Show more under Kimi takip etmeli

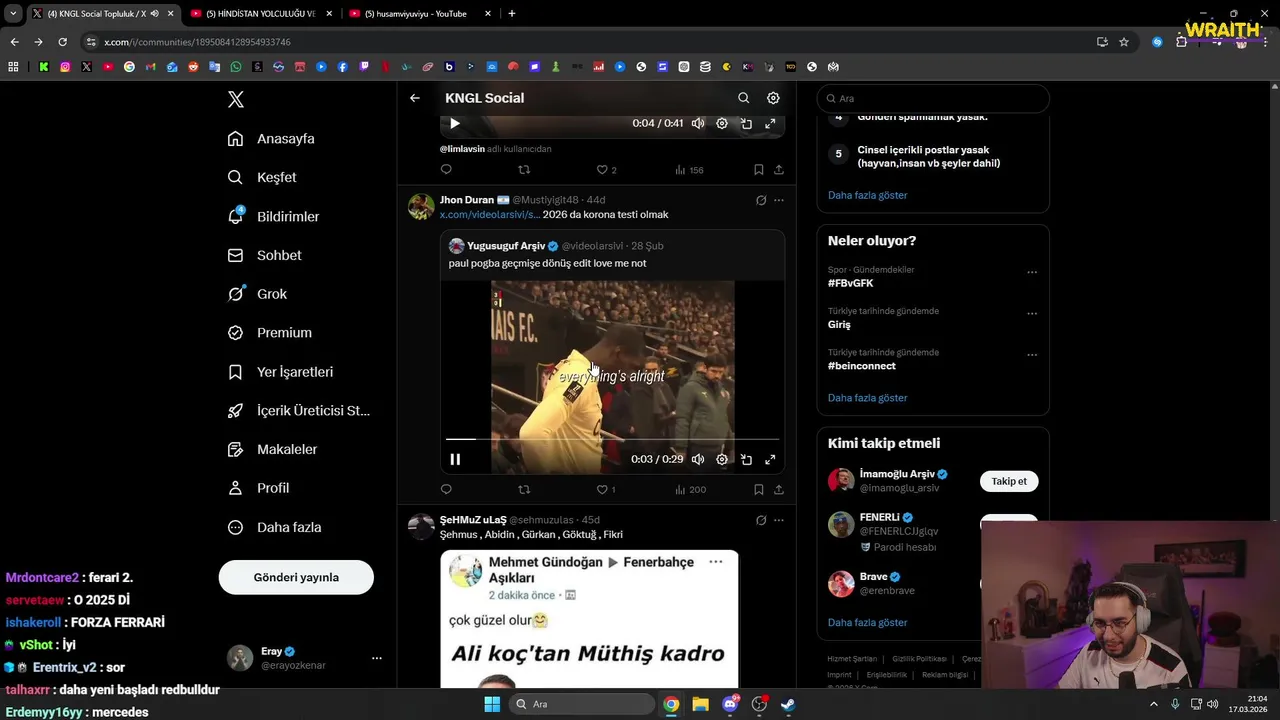pyautogui.click(x=867, y=622)
